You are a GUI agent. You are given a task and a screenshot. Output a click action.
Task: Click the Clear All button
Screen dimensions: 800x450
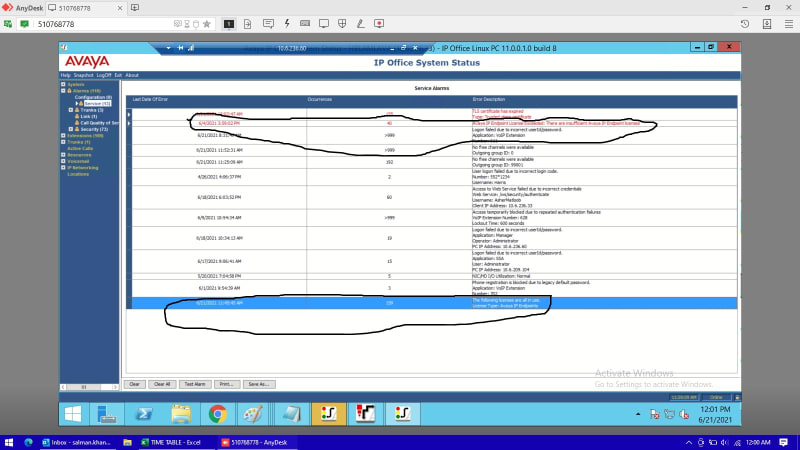(162, 384)
